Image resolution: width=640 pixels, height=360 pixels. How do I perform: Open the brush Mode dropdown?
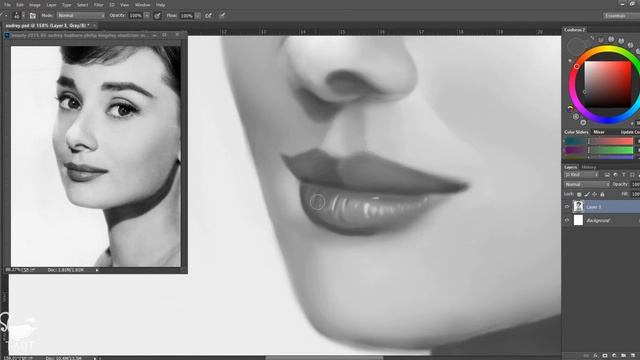(81, 16)
